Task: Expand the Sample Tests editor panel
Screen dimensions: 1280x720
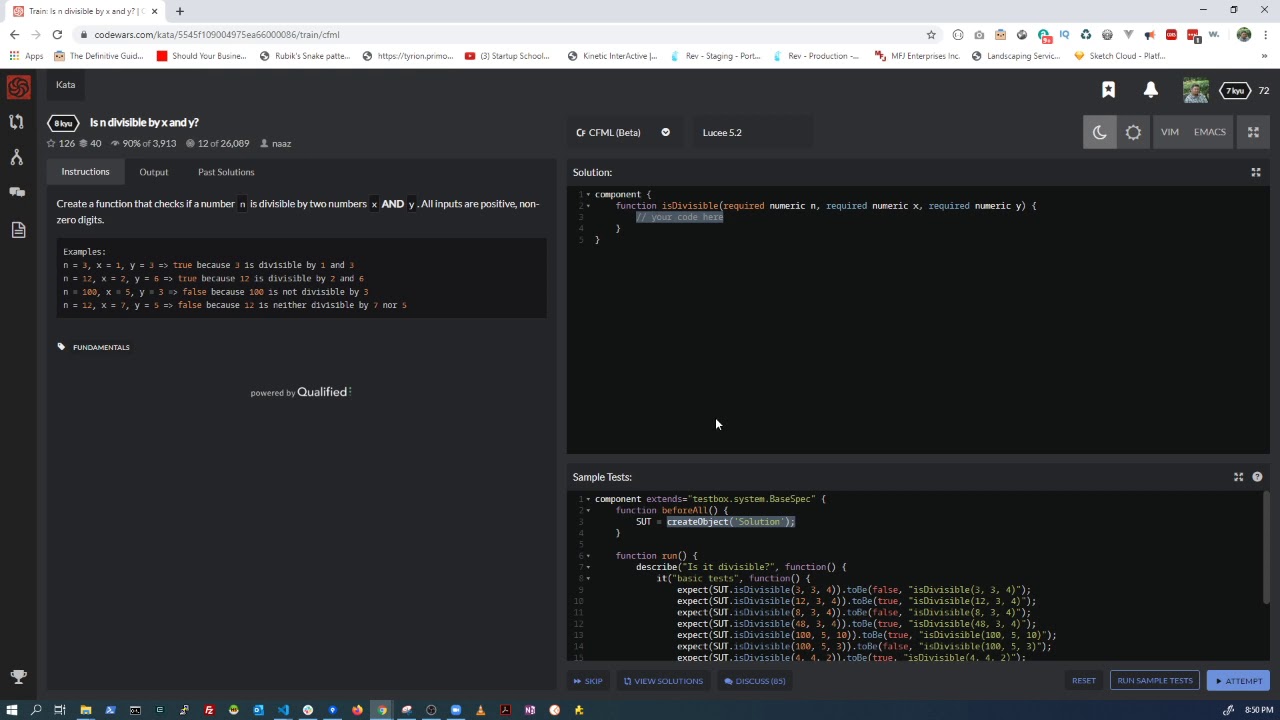Action: pos(1238,477)
